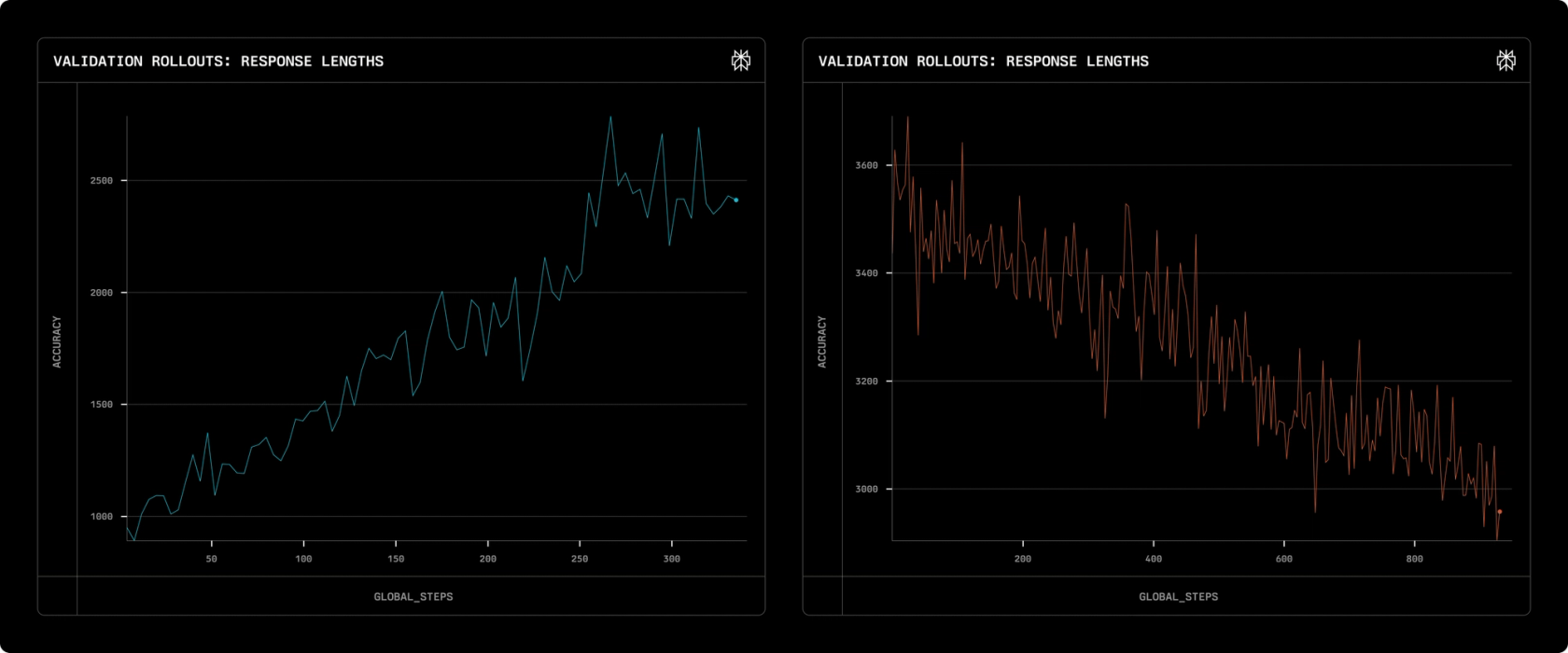Select the teal line's final data point dot
Viewport: 1568px width, 653px height.
[735, 200]
